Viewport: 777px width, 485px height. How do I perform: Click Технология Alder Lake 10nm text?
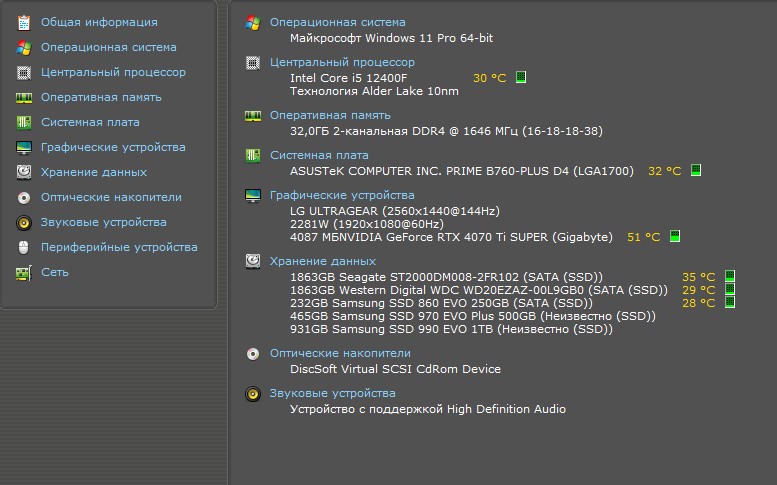pos(374,91)
